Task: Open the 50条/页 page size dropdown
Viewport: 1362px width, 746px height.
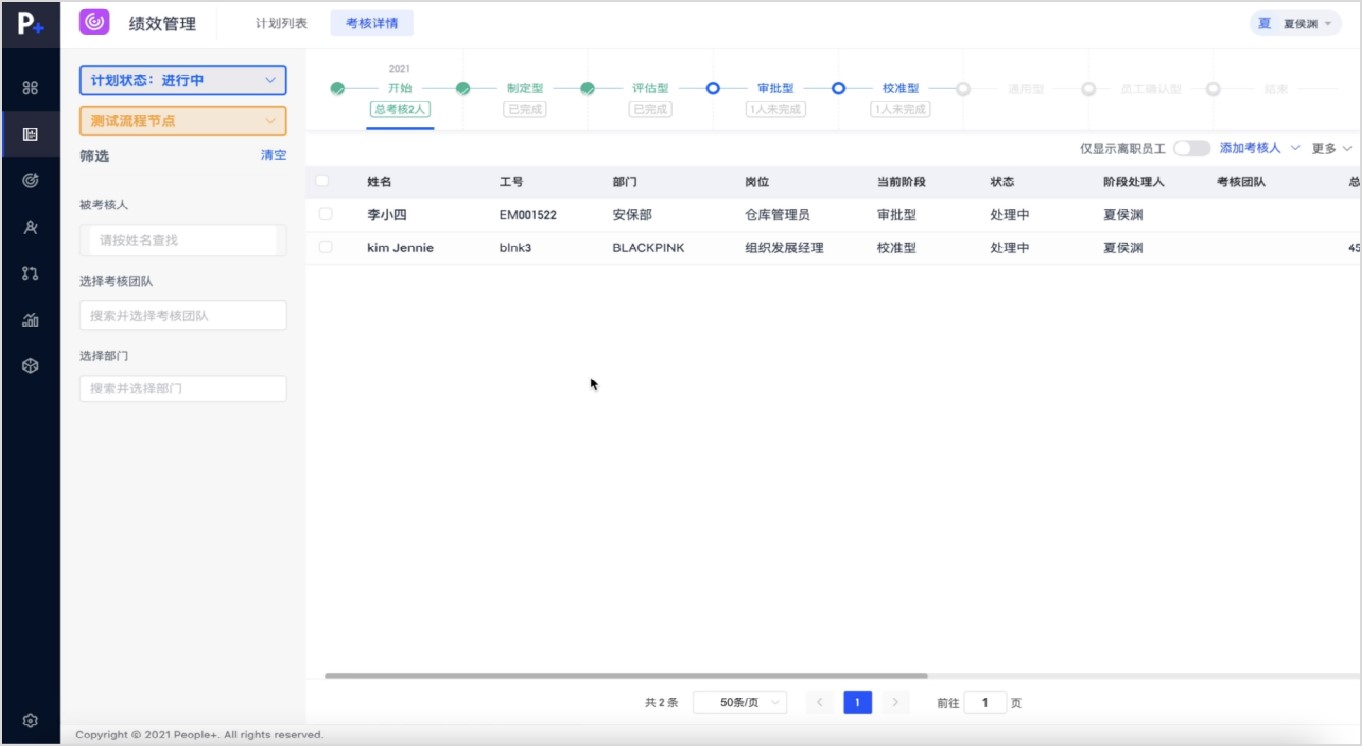Action: (739, 703)
